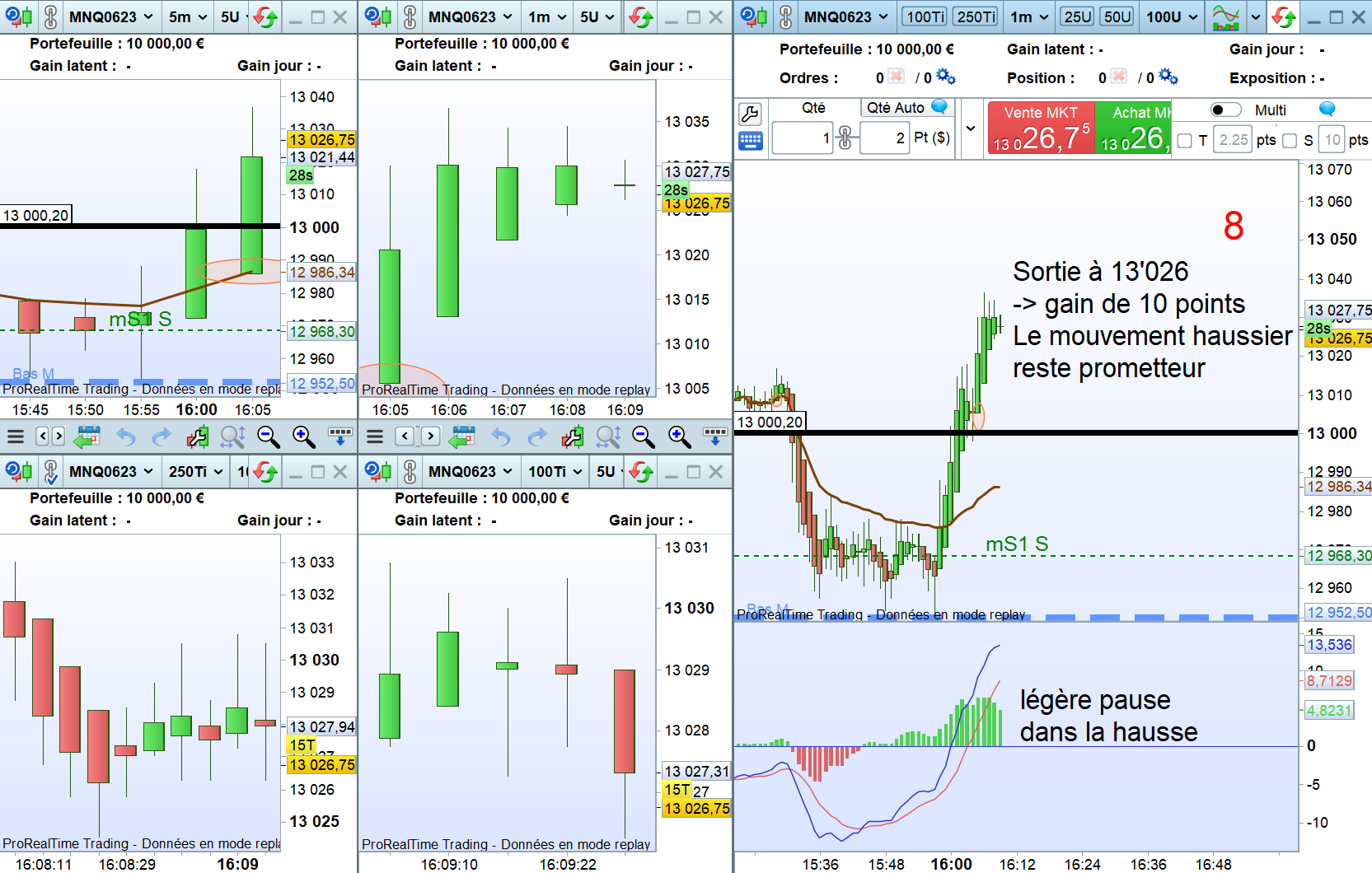
Task: Step the 5m chart back with the left arrow
Action: [42, 436]
